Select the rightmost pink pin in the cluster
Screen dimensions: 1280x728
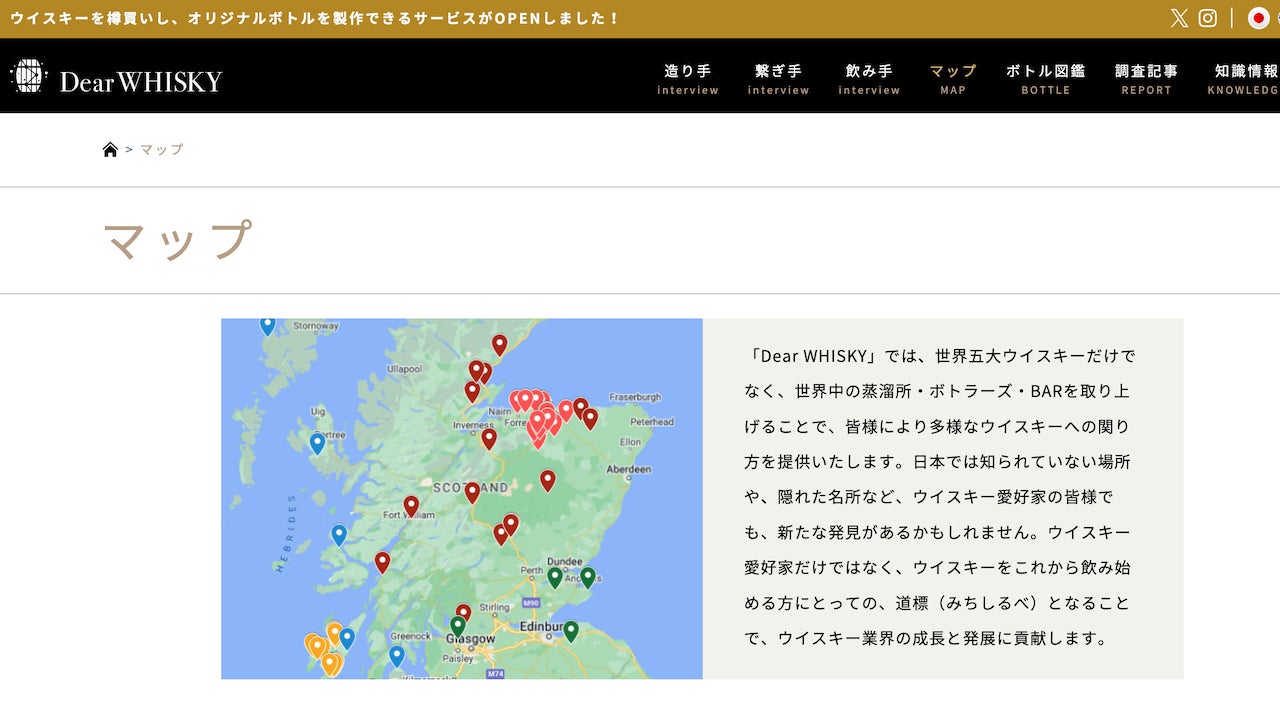click(566, 410)
